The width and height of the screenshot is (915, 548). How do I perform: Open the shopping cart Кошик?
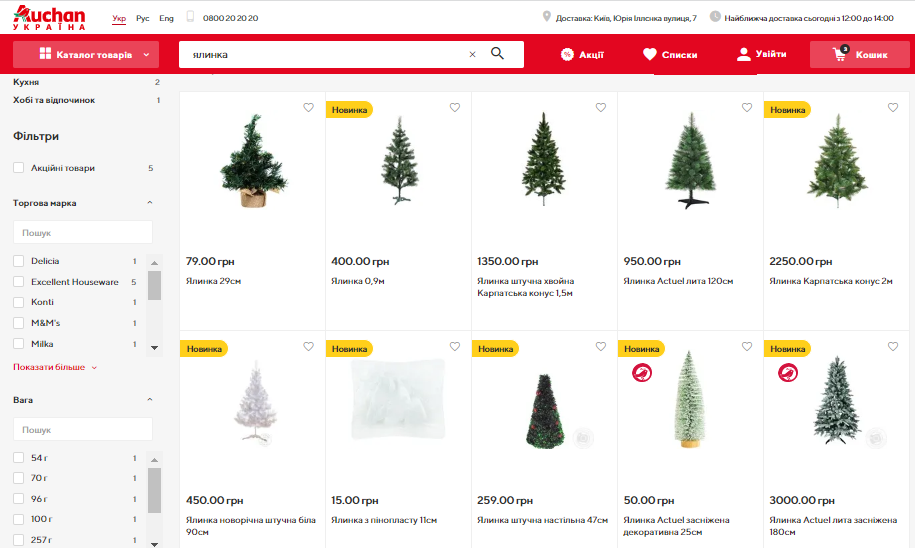click(860, 54)
